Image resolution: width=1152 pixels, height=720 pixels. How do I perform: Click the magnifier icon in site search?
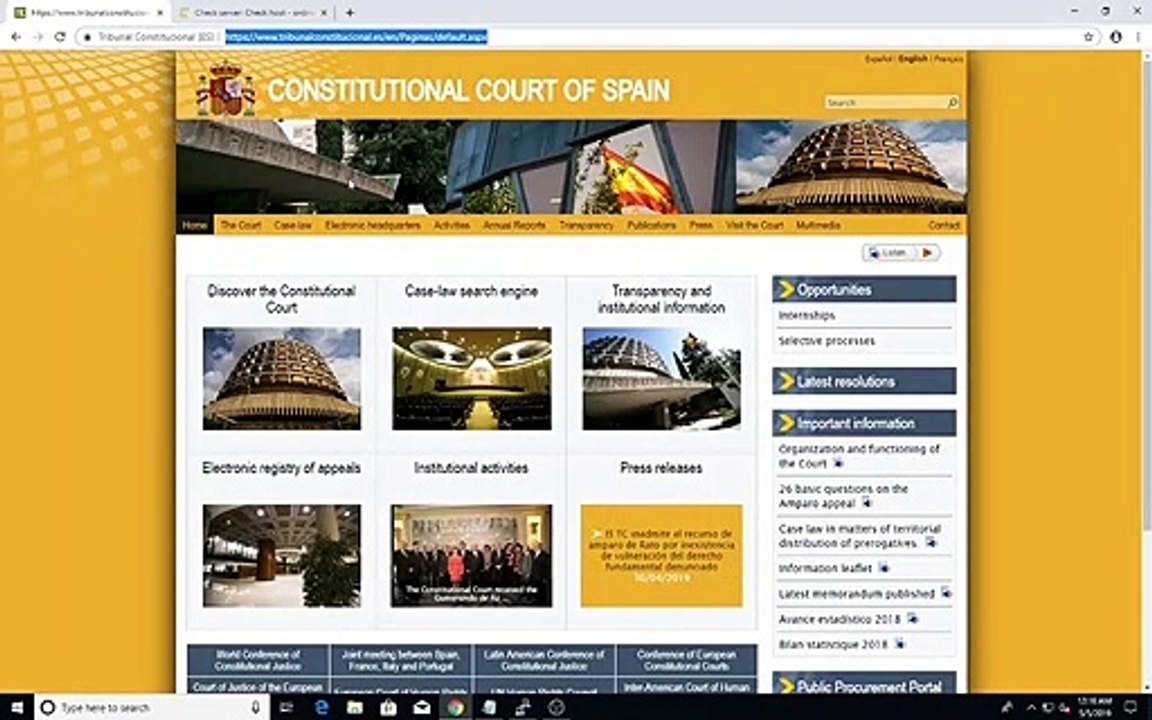[x=953, y=103]
